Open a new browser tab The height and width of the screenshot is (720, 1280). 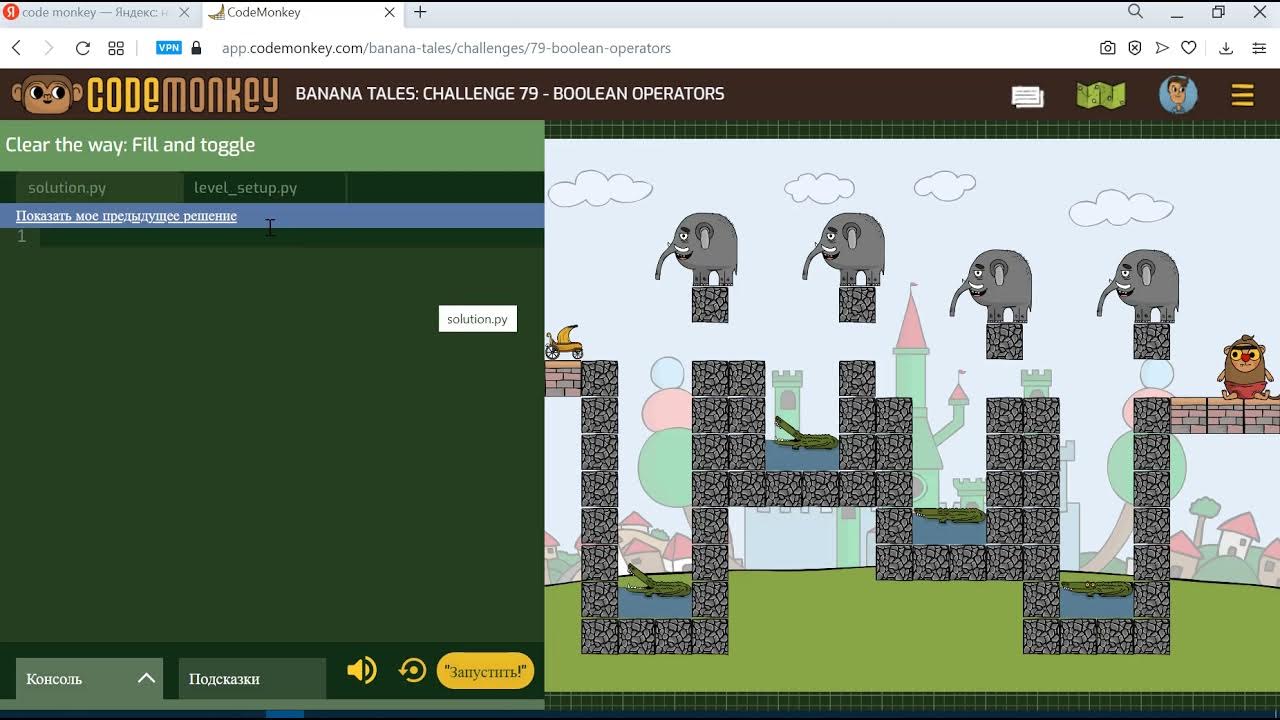(x=420, y=12)
